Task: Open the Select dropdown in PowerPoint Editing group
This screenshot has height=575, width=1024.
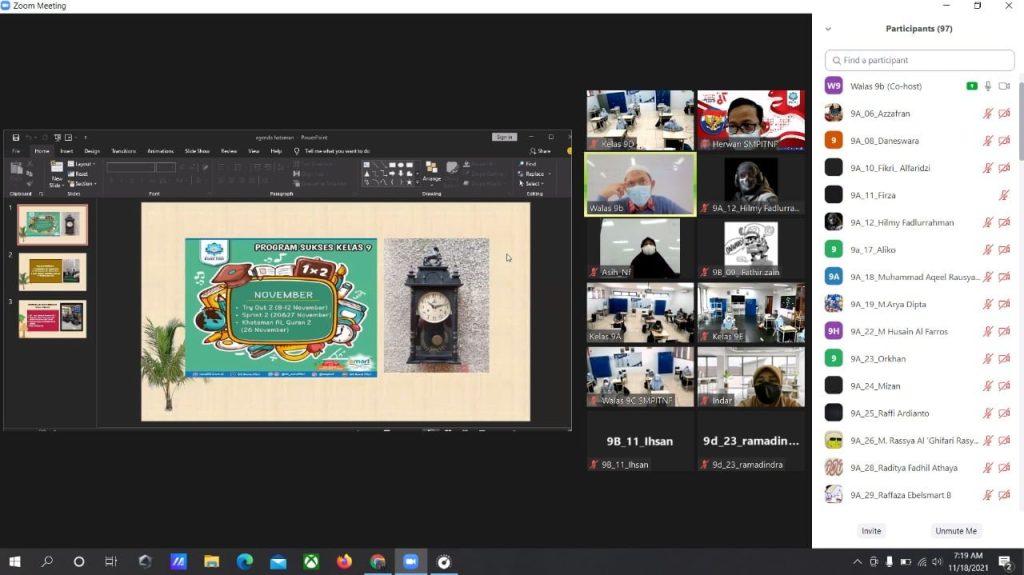Action: (x=533, y=184)
